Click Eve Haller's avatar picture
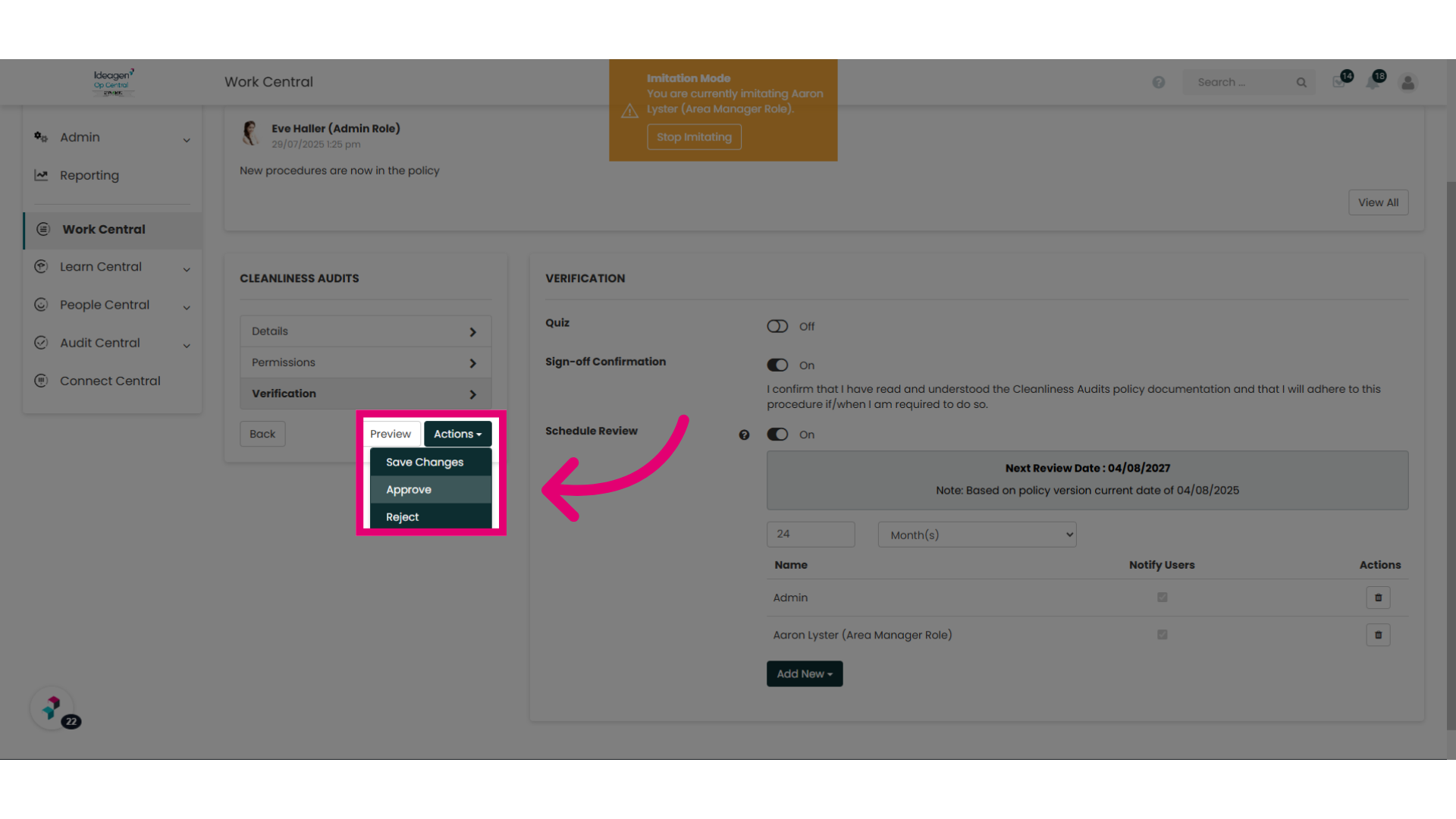 point(251,133)
